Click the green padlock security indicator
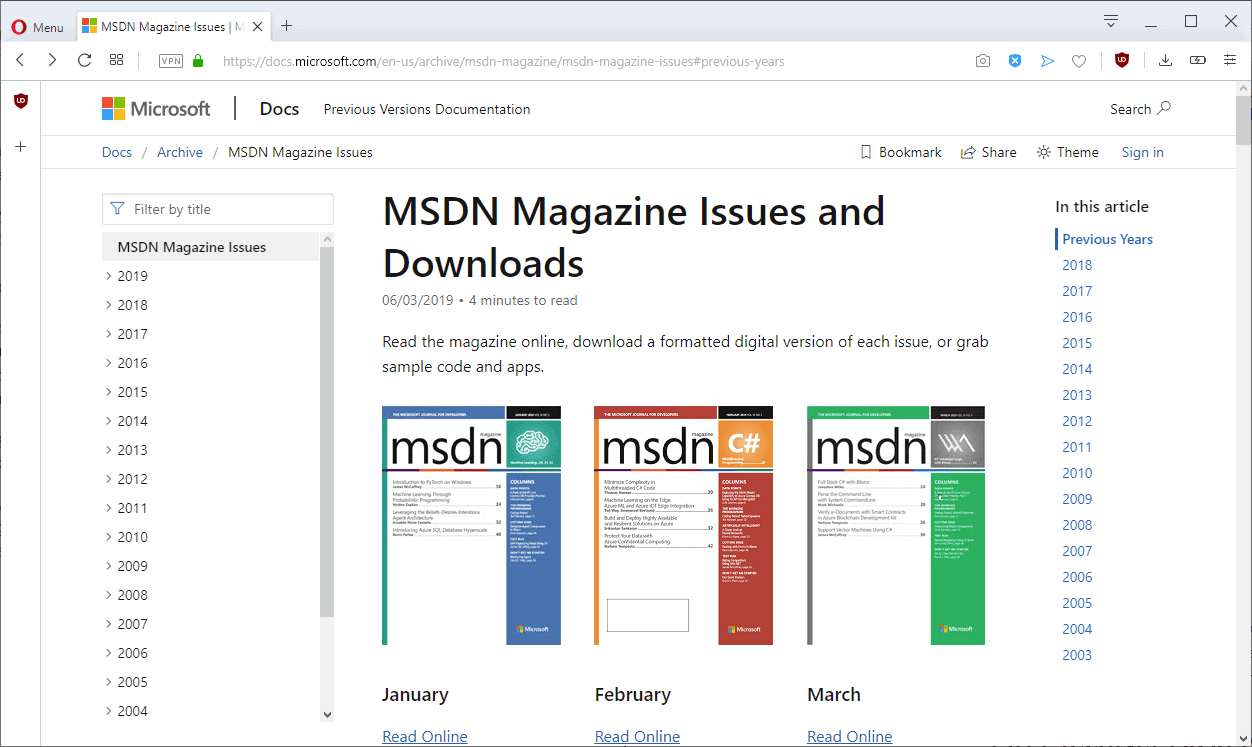 (196, 60)
